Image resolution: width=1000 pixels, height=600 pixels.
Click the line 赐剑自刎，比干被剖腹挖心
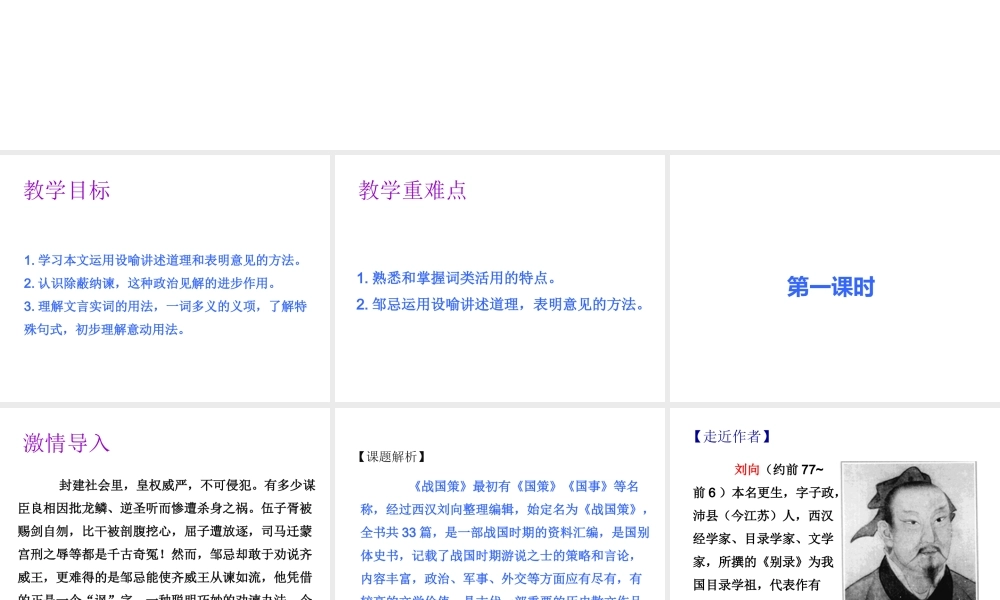click(165, 531)
